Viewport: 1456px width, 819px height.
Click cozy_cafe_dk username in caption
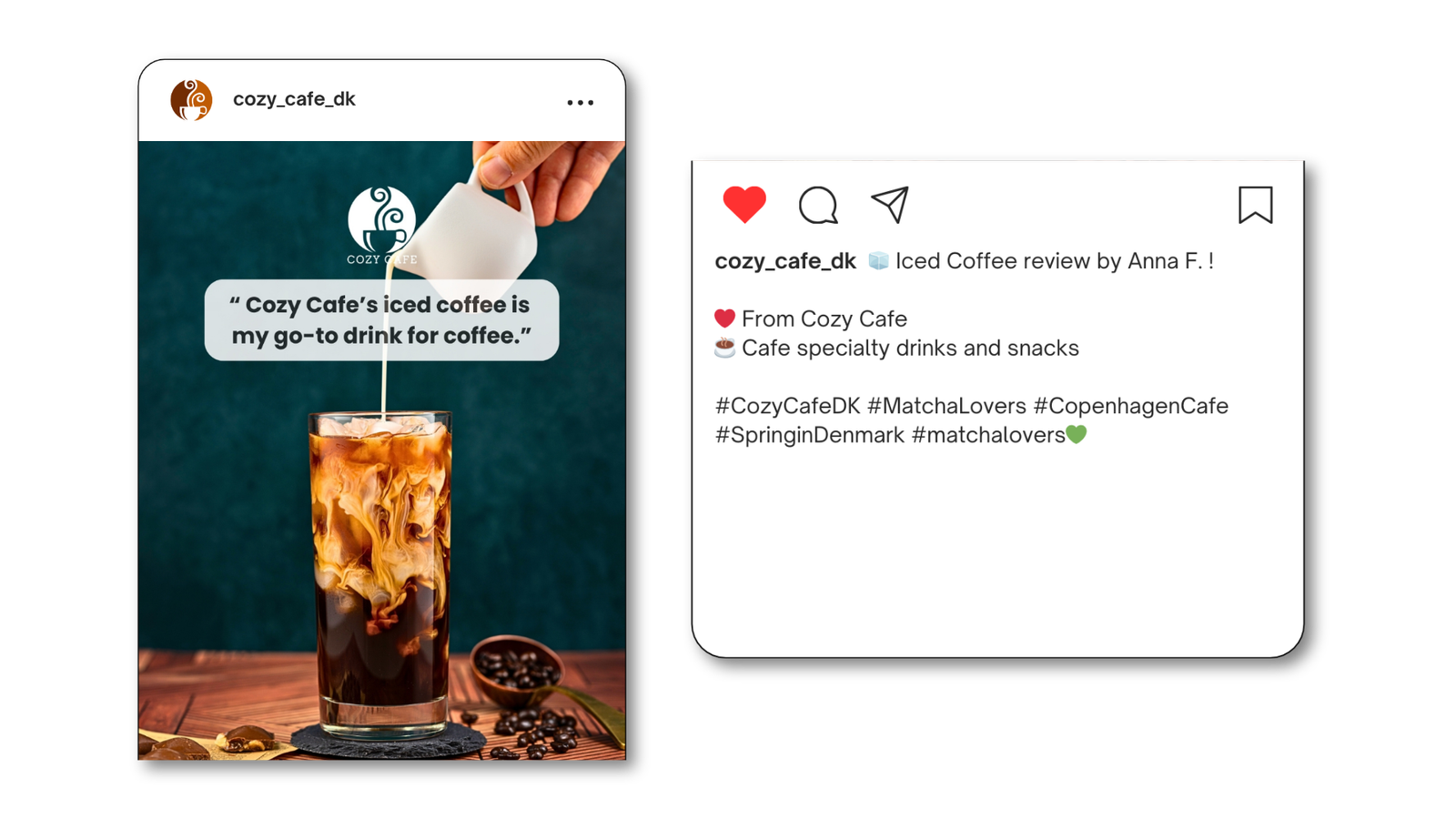pyautogui.click(x=785, y=261)
